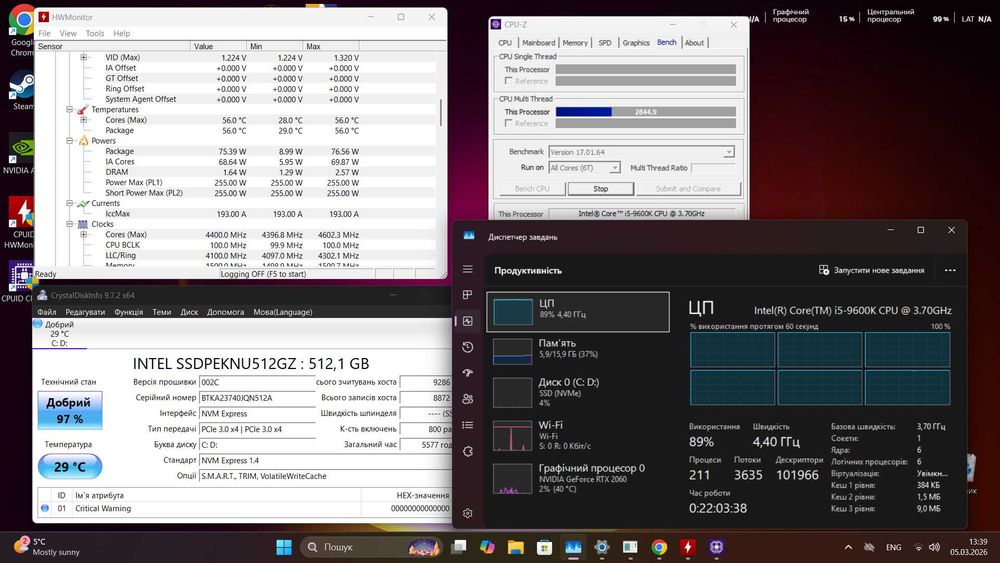Screen dimensions: 1000x563
Task: Open Диск menu in CrystalDiskInfo
Action: point(189,312)
